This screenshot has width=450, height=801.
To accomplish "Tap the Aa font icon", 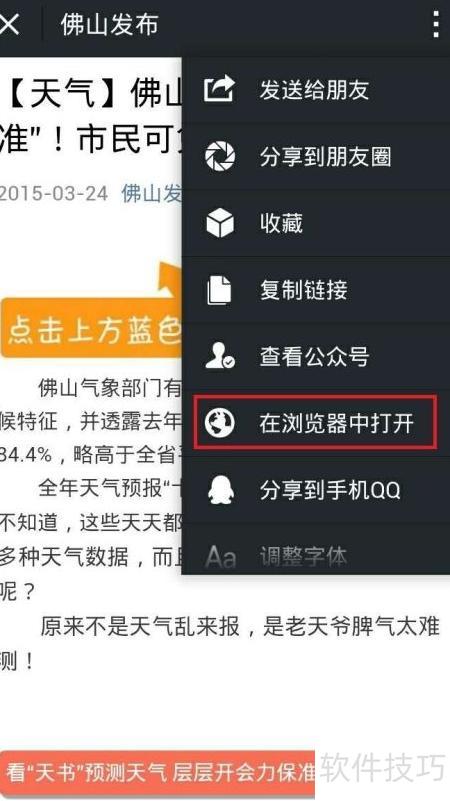I will [220, 556].
